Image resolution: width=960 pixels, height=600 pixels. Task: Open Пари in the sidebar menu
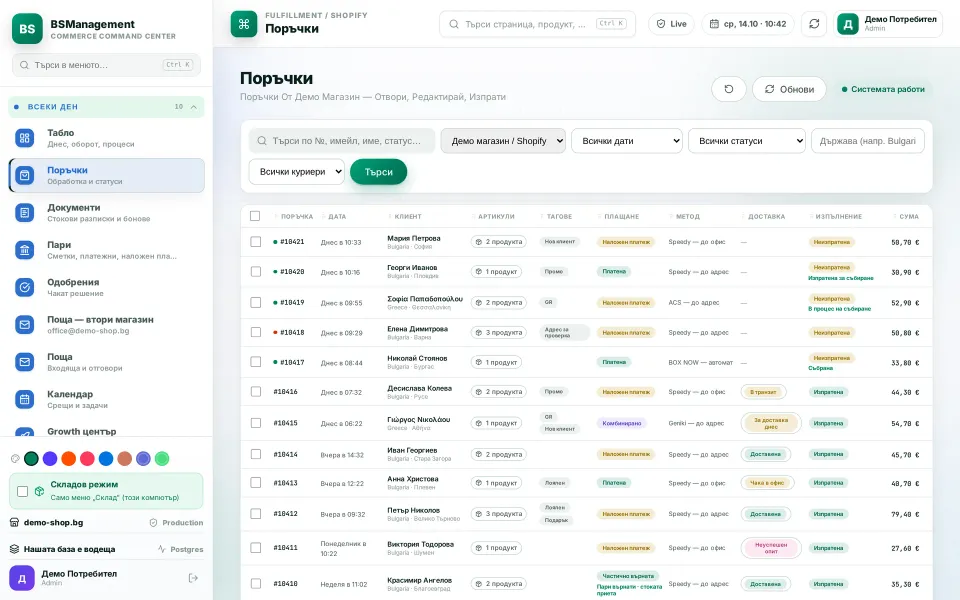coord(107,250)
